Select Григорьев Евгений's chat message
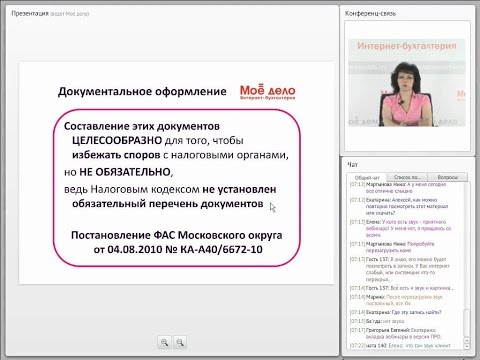 click(396, 333)
